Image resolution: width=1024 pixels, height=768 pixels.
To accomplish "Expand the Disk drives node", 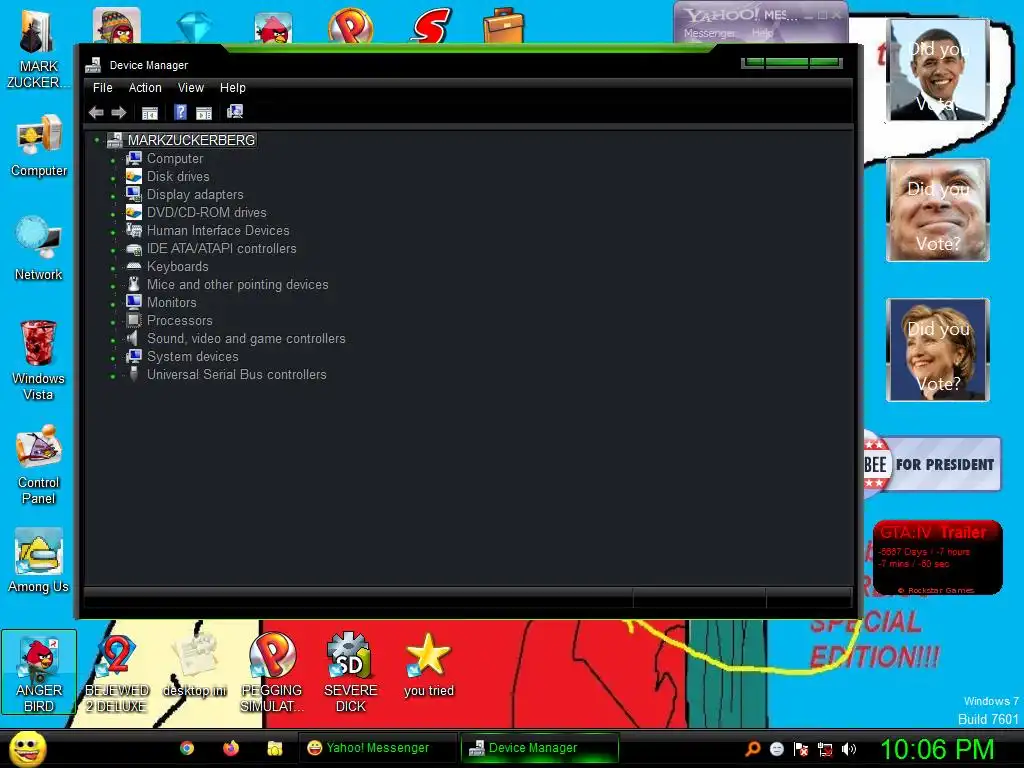I will coord(113,178).
